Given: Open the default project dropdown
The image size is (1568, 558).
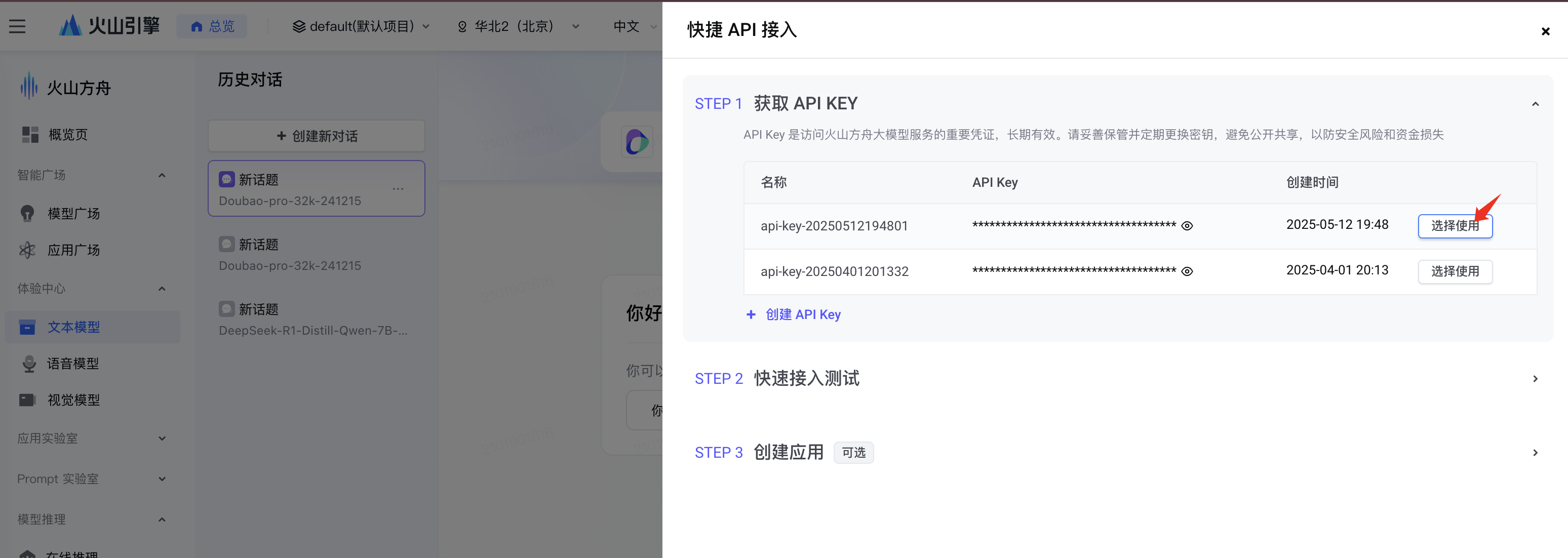Looking at the screenshot, I should click(362, 26).
